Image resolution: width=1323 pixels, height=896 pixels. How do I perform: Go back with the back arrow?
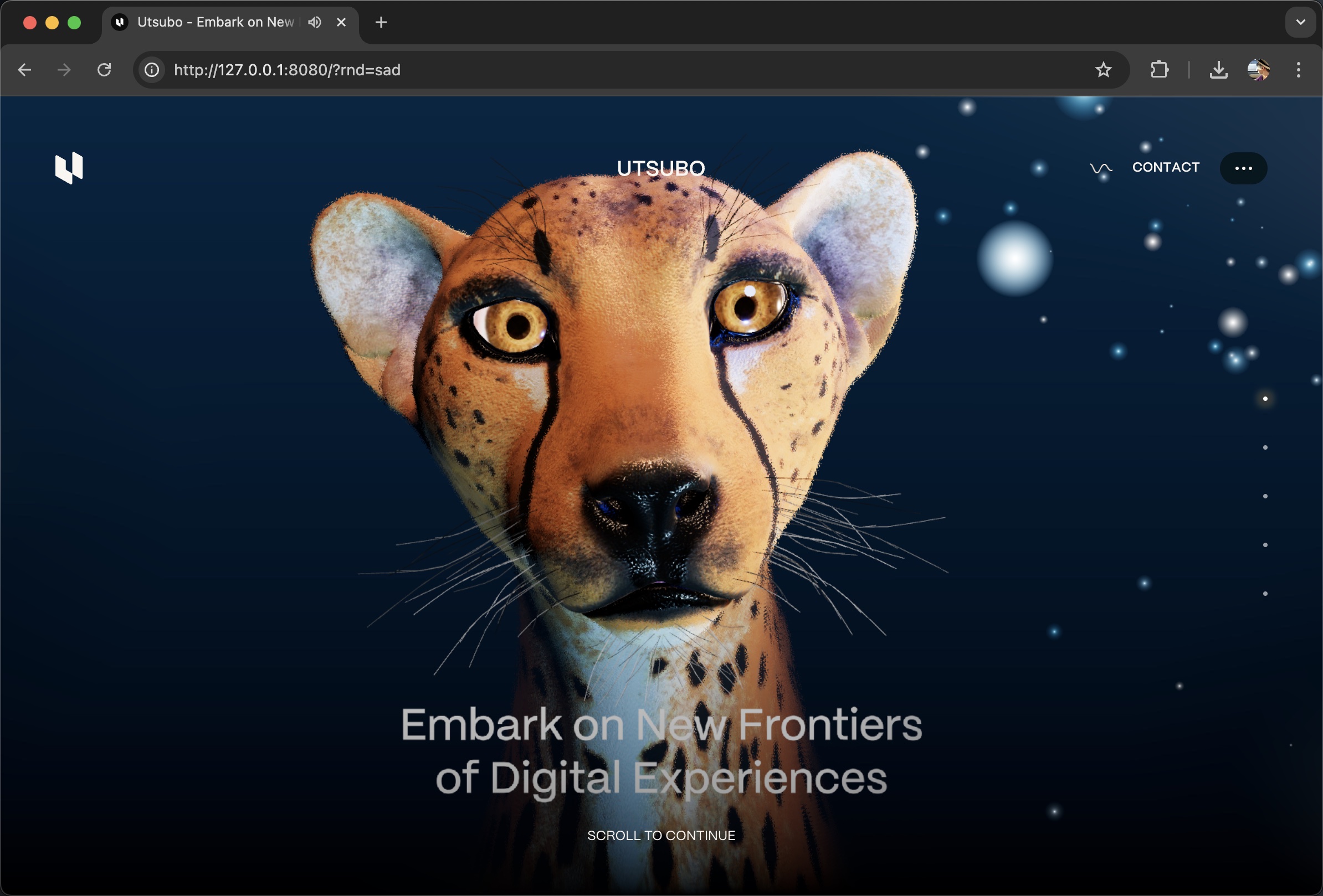coord(24,70)
